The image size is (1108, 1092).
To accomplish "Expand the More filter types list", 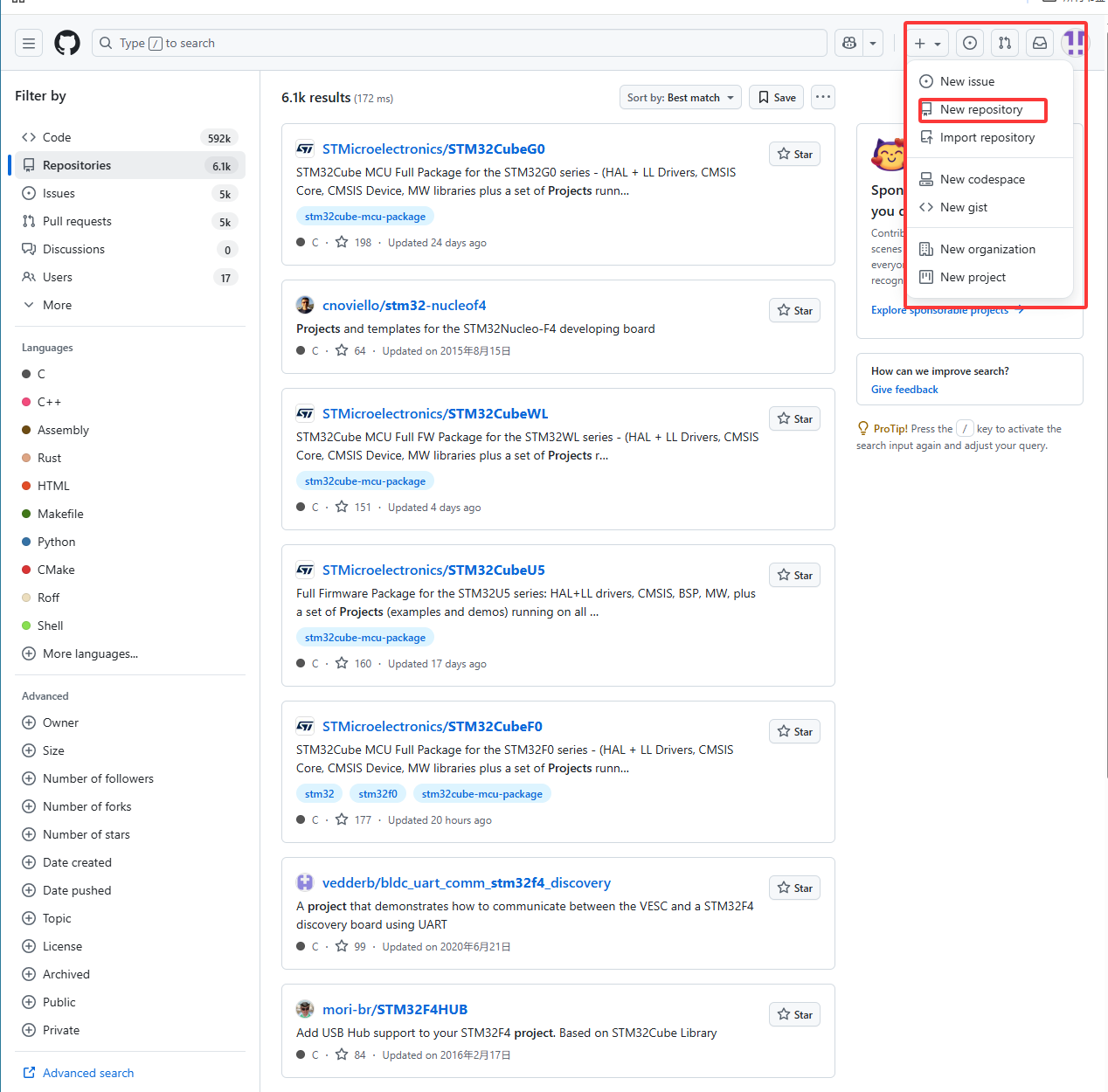I will click(57, 305).
